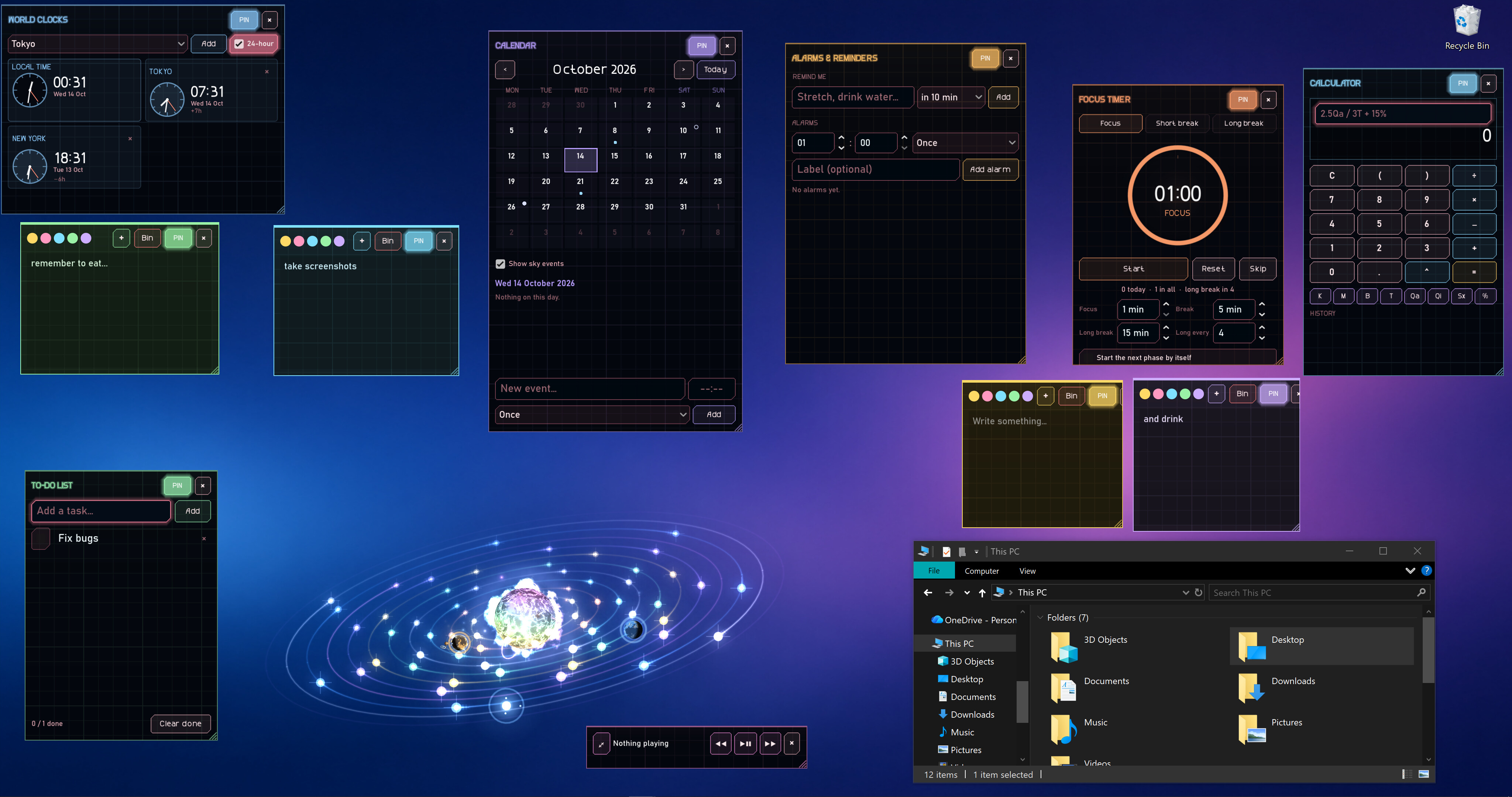This screenshot has height=797, width=1512.
Task: Toggle PIN on the To-Do List widget
Action: [177, 485]
